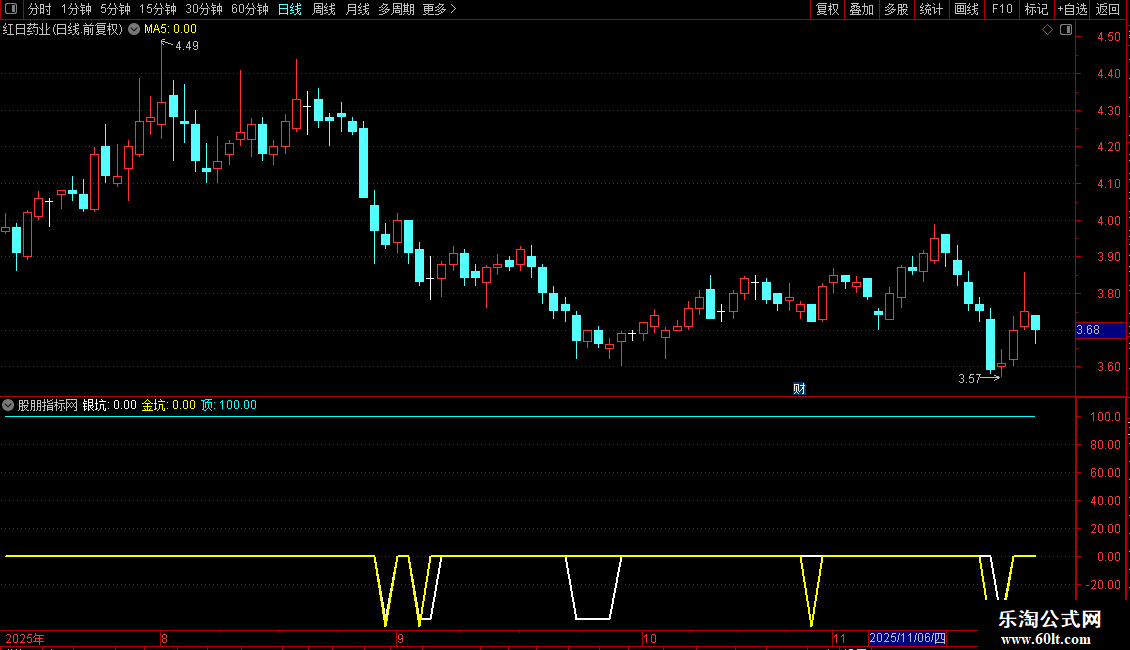
Task: Click the 2025年 label on the time axis
Action: click(25, 638)
